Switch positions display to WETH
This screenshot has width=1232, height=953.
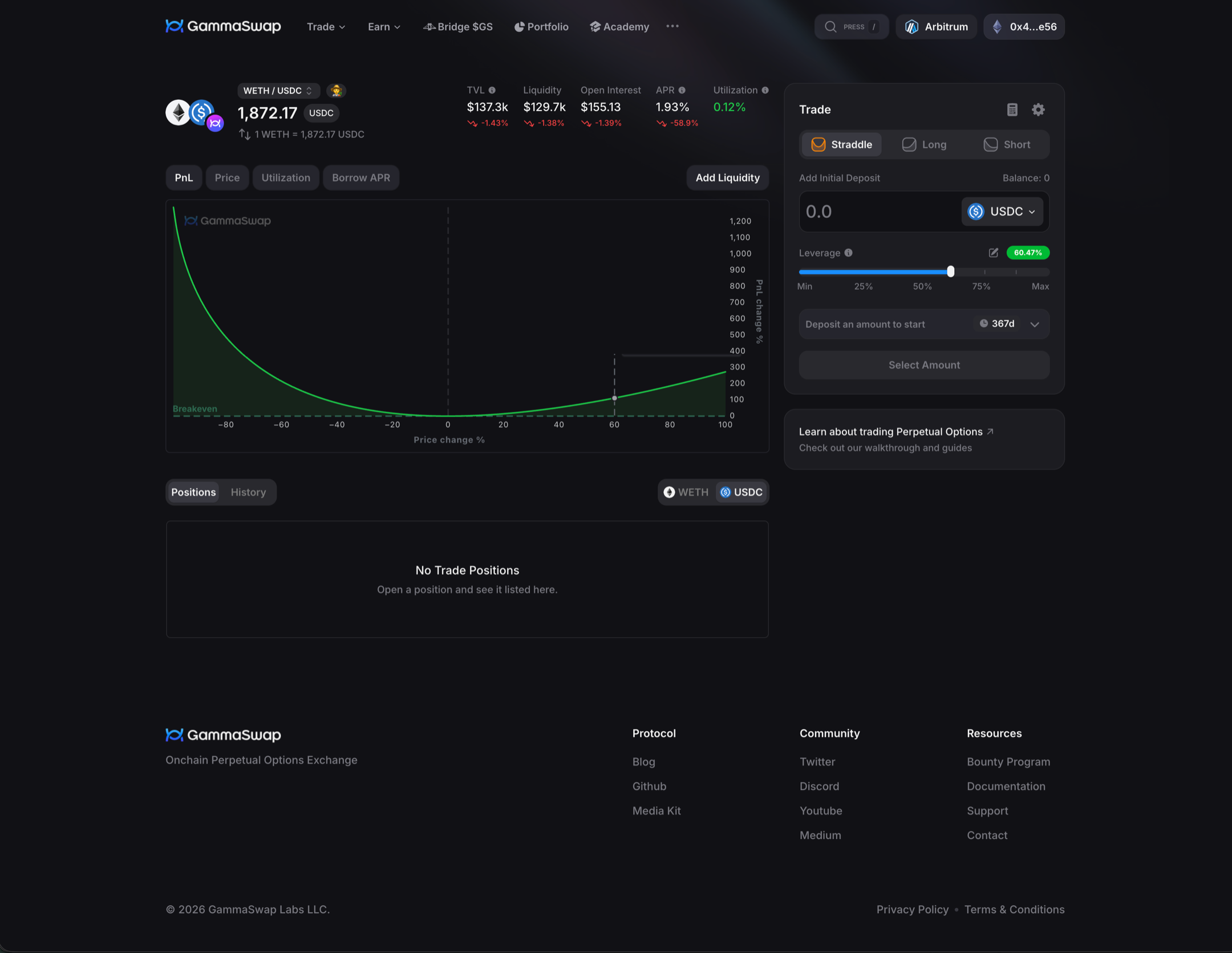(x=686, y=492)
